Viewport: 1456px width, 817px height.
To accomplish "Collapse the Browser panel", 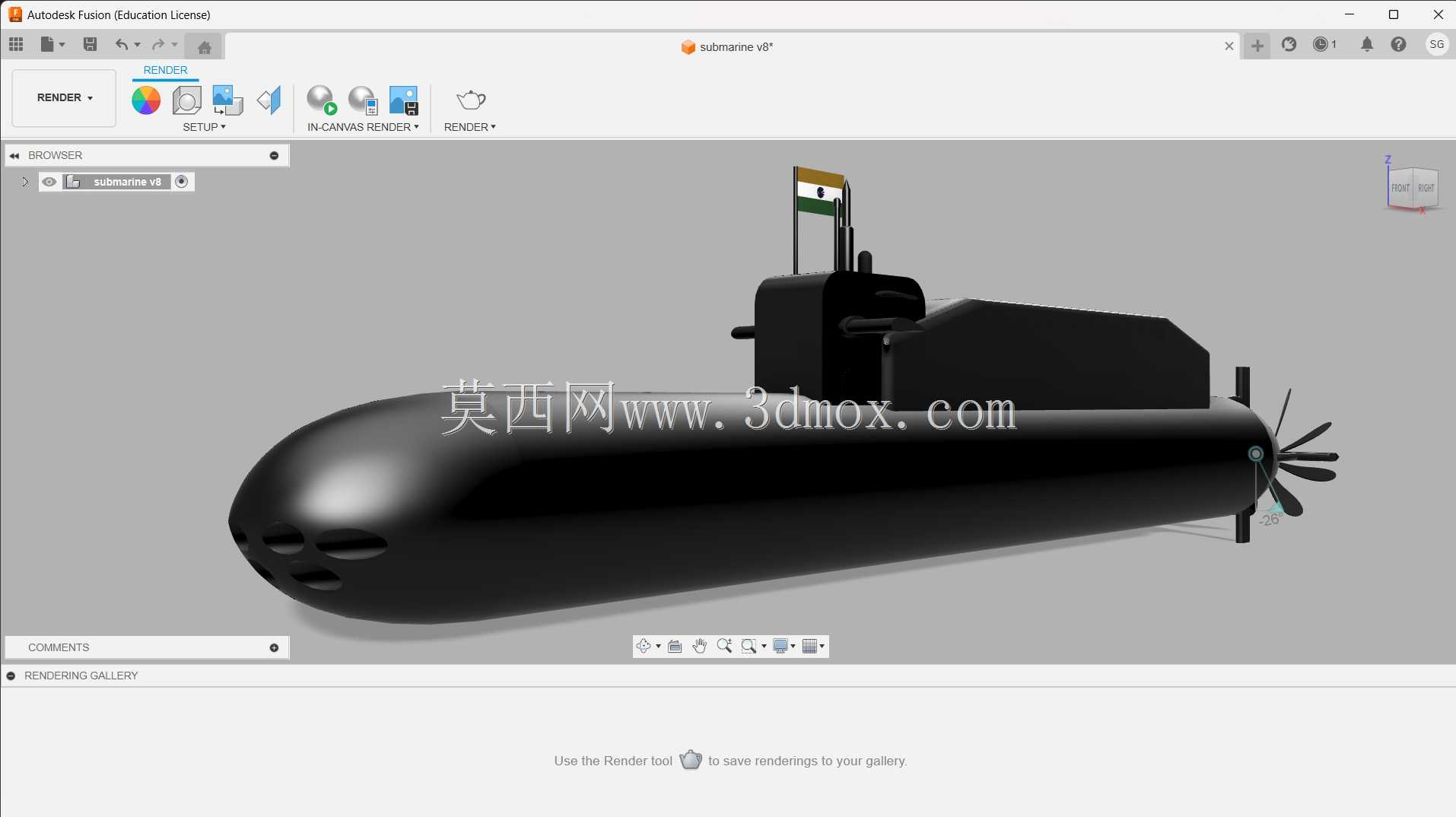I will pos(14,155).
